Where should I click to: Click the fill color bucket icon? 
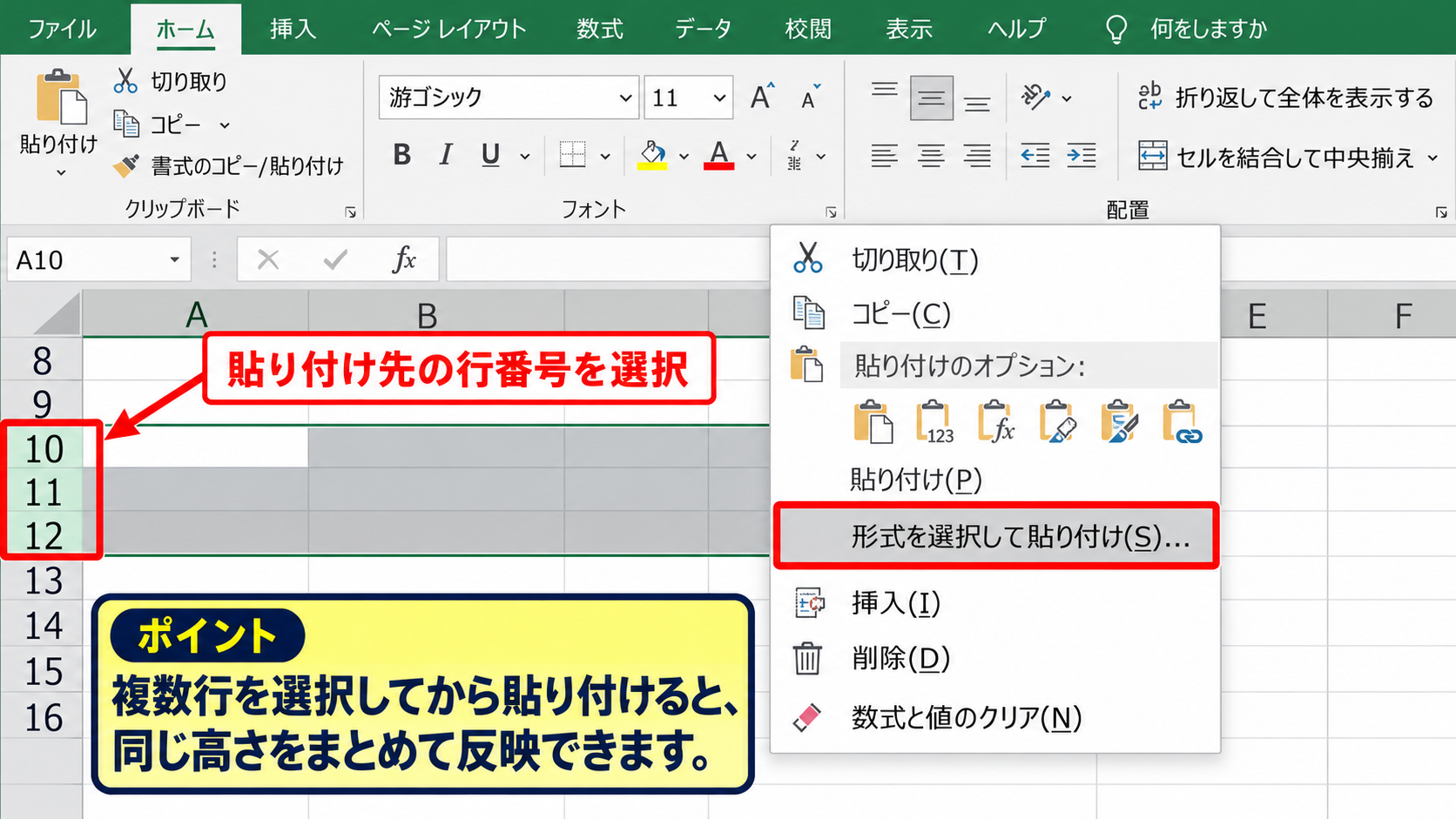click(x=652, y=155)
